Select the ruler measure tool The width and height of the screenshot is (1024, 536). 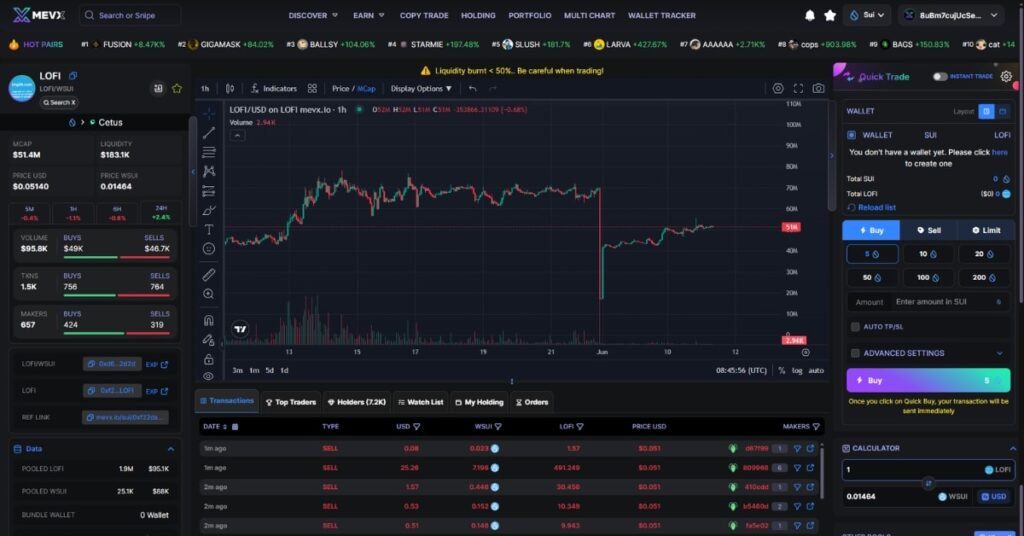[209, 275]
